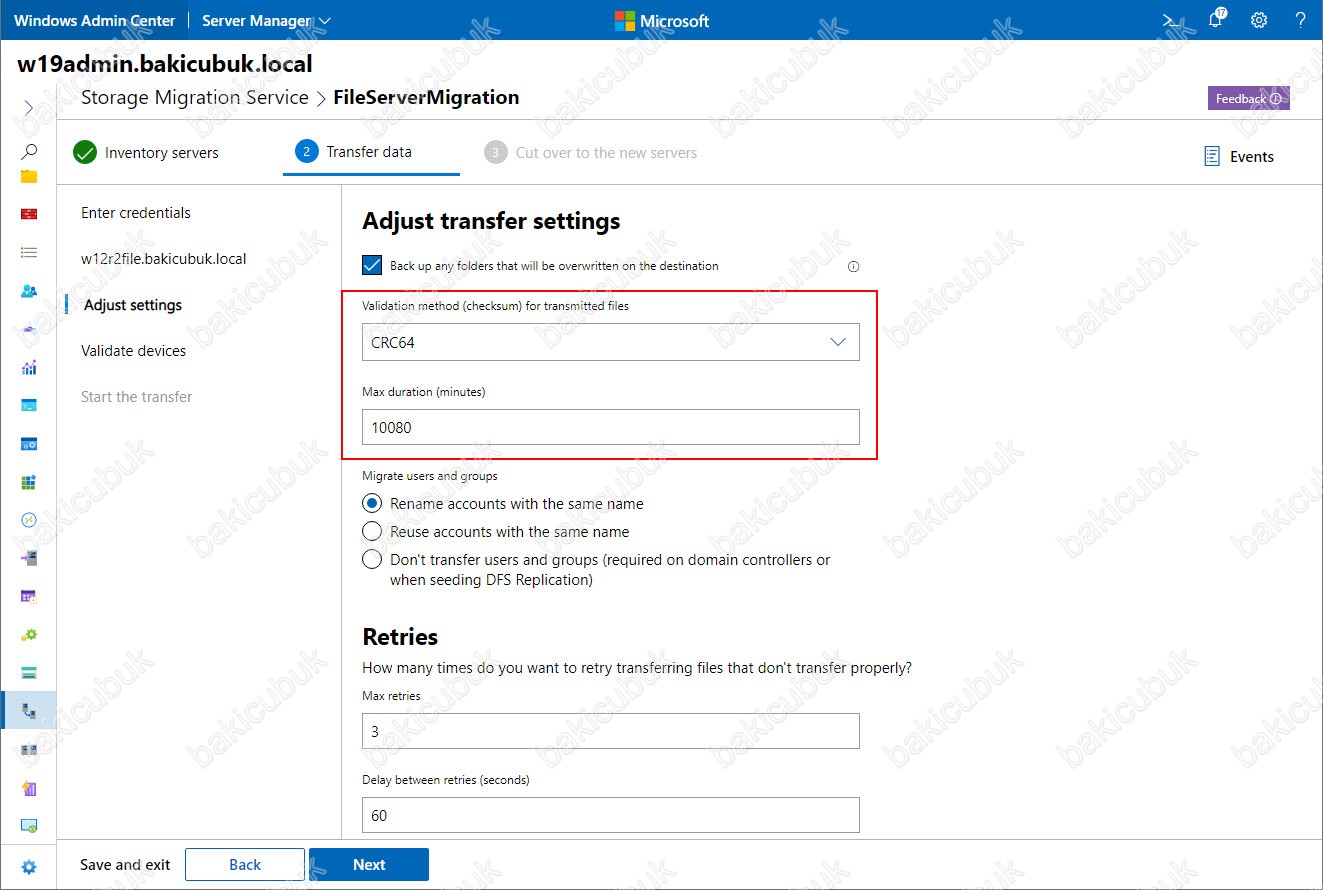Open the Storage Replica tool icon
This screenshot has width=1323, height=890.
(x=29, y=749)
